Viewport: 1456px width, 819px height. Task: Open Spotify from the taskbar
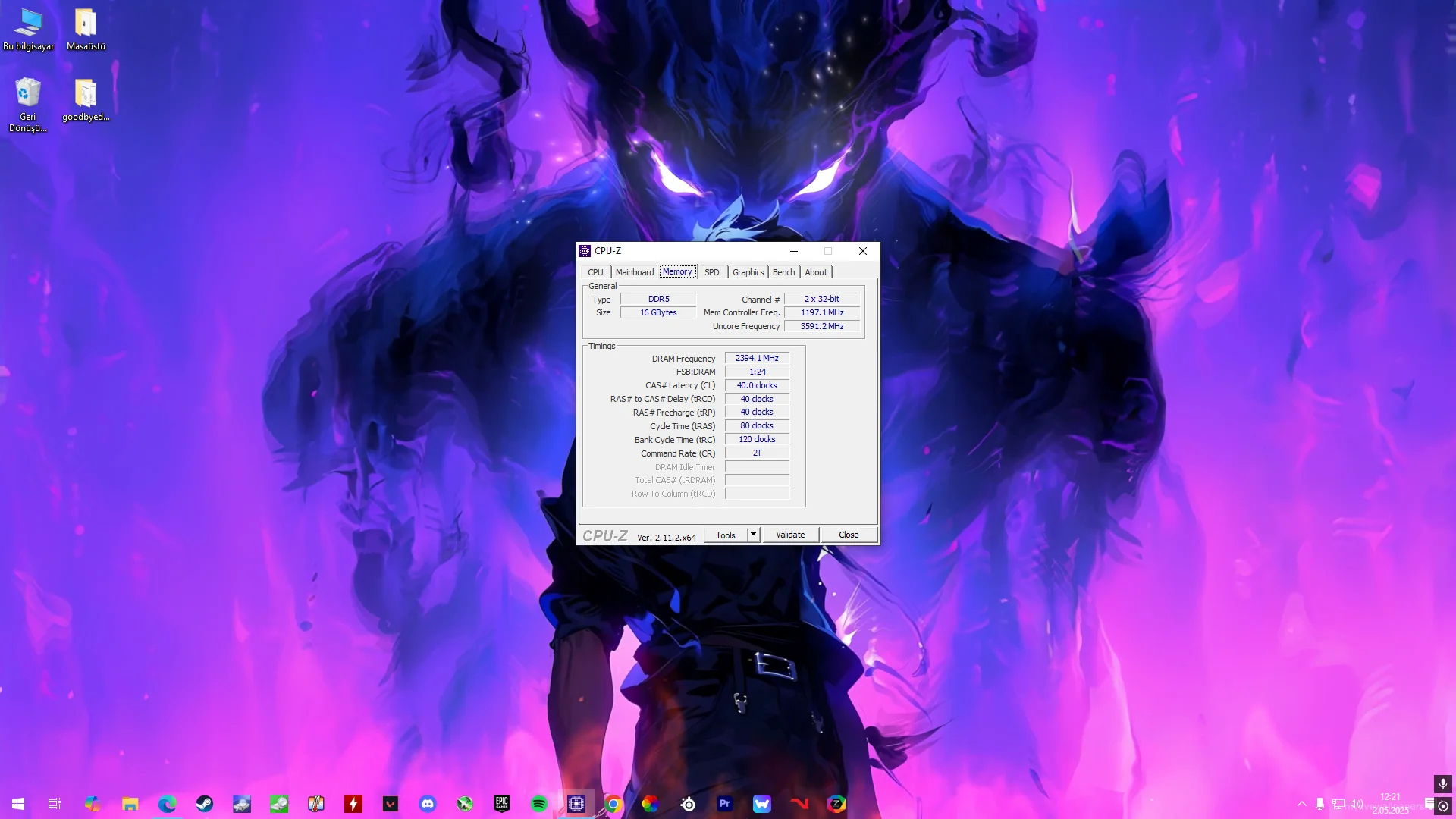[x=539, y=804]
